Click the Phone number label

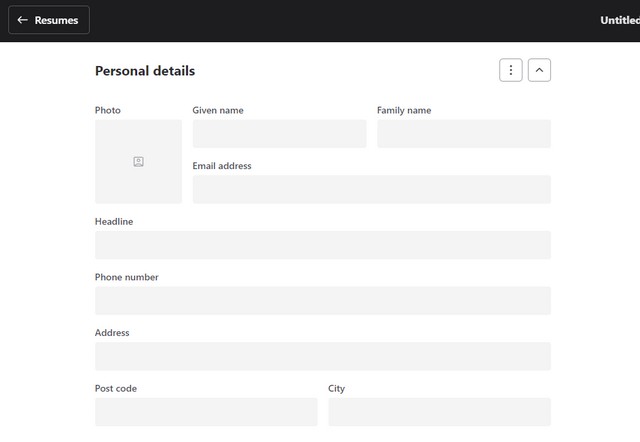(126, 277)
